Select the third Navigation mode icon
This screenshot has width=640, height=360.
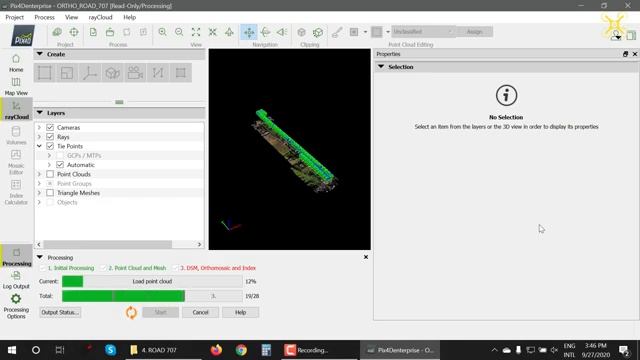pos(282,32)
